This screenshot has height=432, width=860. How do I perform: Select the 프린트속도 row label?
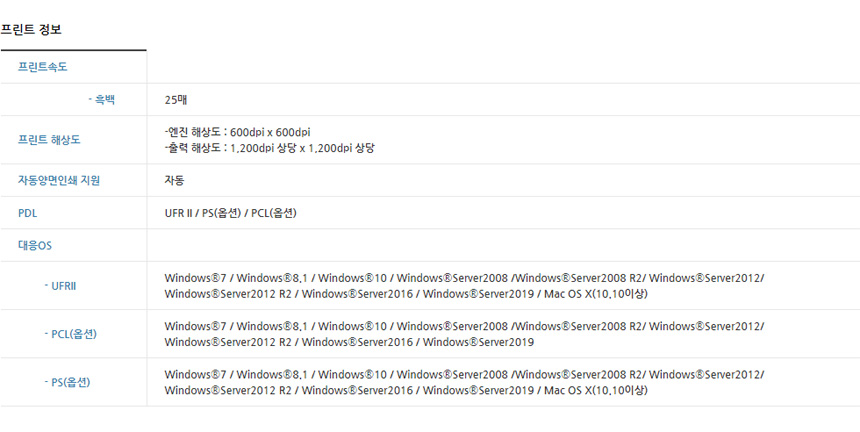[x=43, y=67]
